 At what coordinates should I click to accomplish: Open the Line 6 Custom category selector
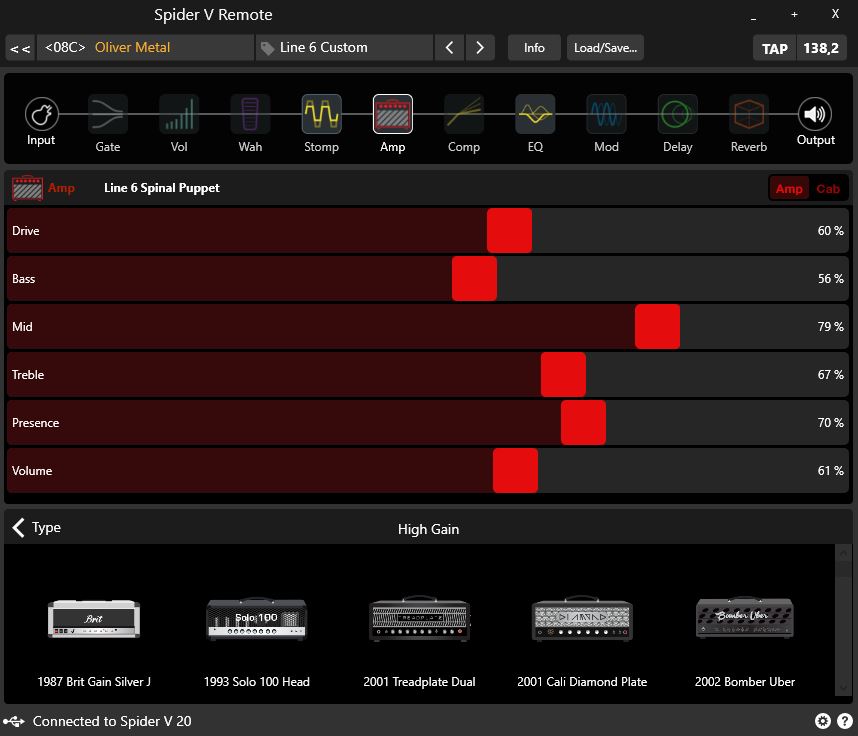click(x=345, y=48)
